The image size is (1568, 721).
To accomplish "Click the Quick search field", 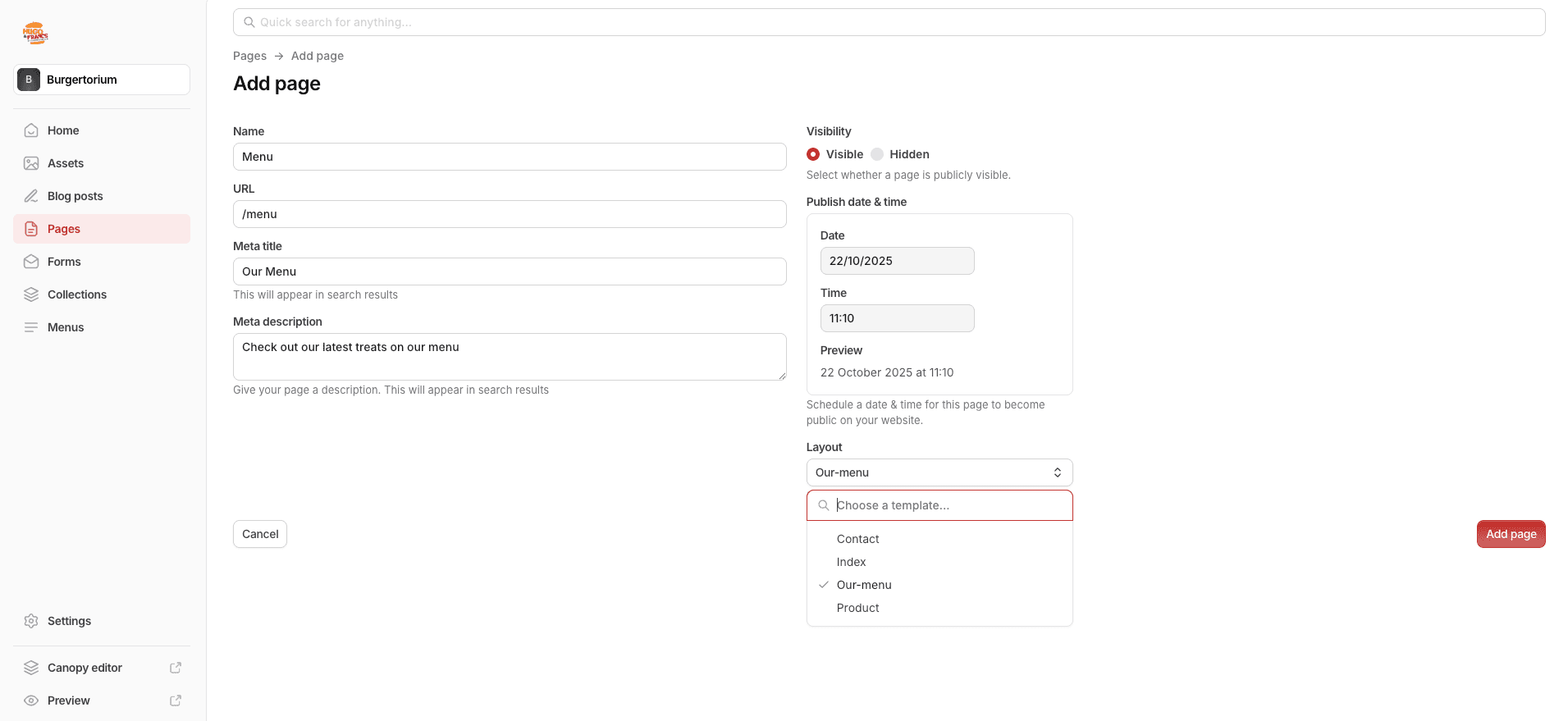I will click(x=889, y=22).
